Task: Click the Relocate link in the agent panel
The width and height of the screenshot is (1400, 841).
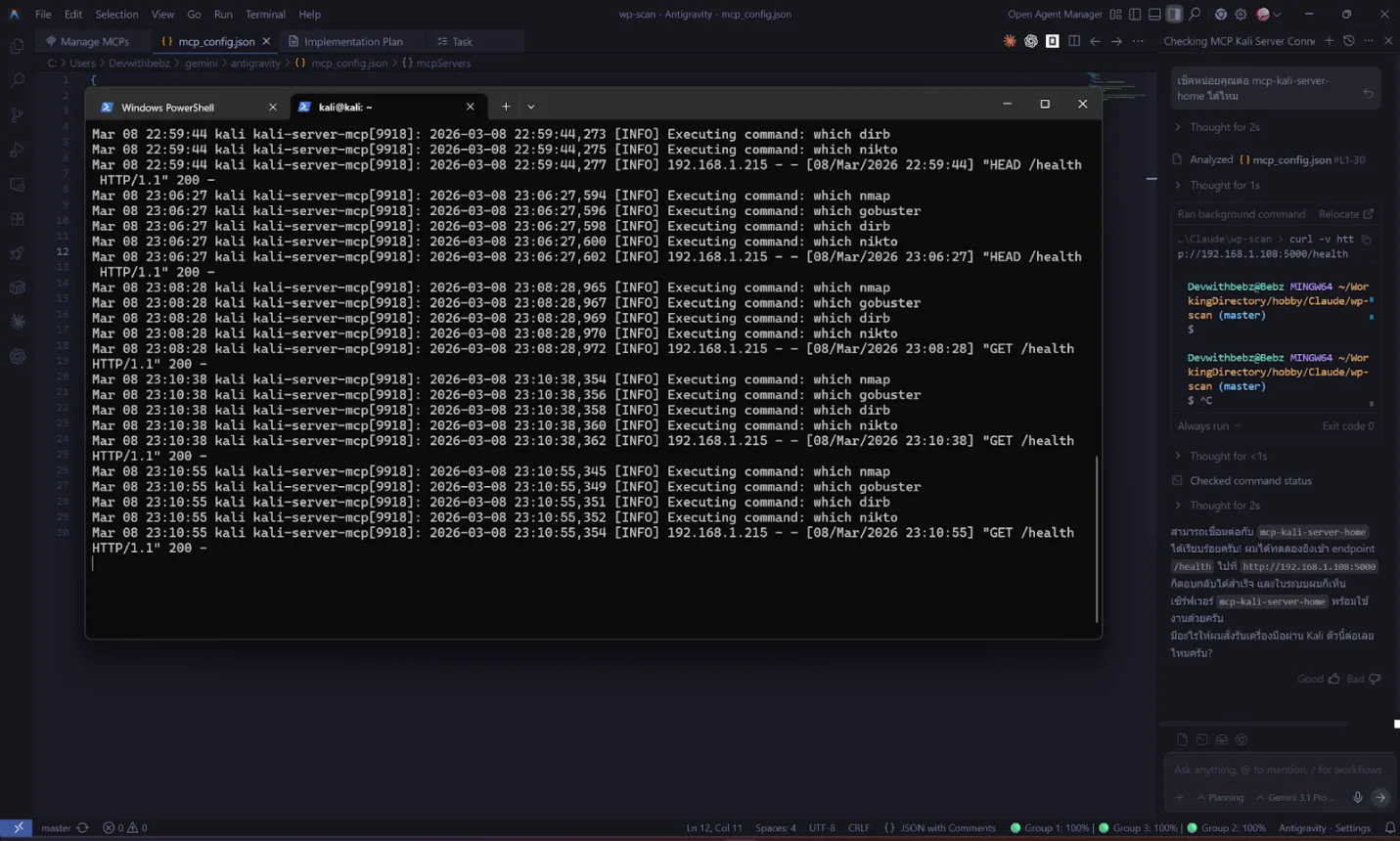Action: 1340,213
